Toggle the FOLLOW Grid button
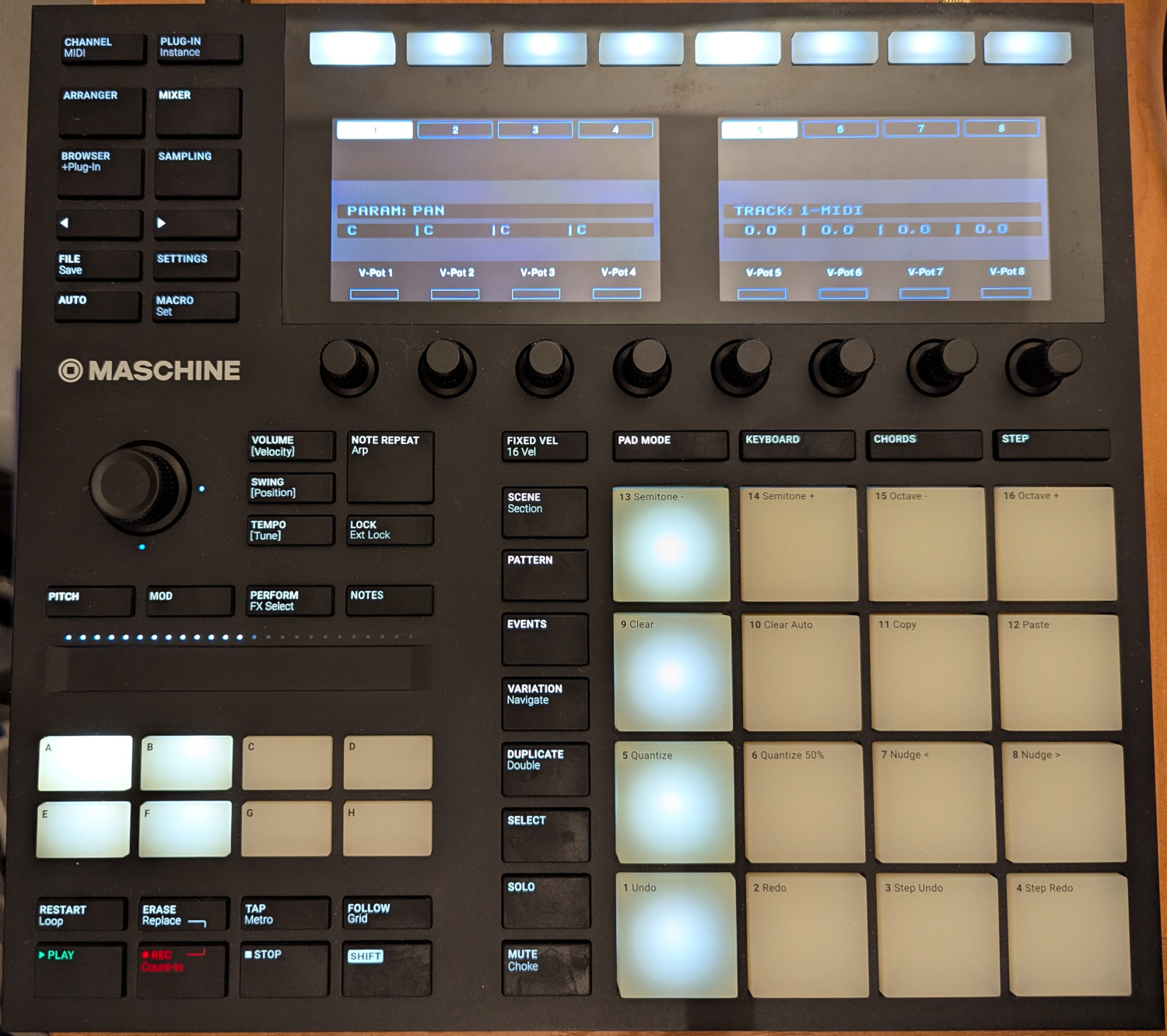The height and width of the screenshot is (1036, 1167). (387, 912)
